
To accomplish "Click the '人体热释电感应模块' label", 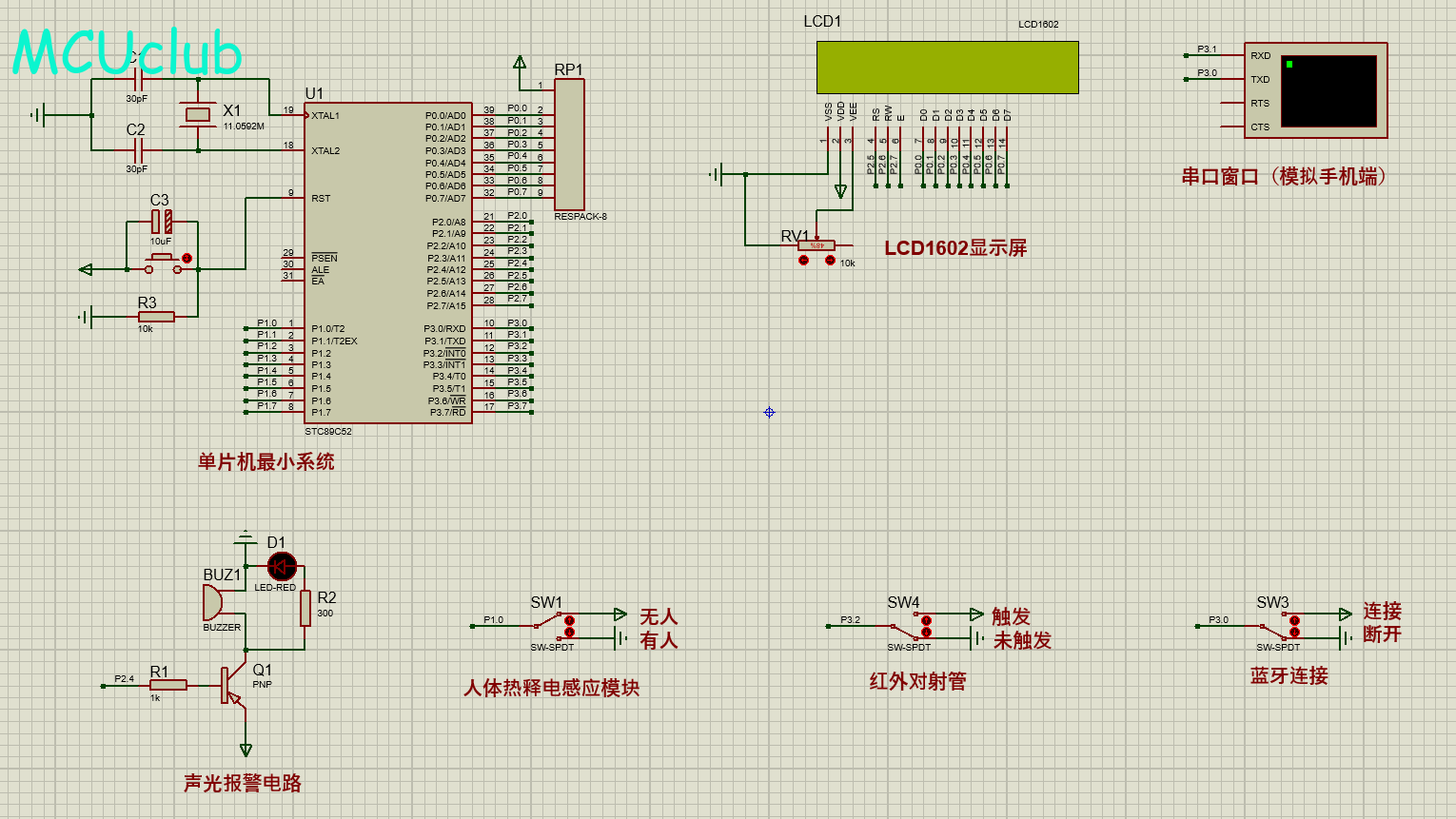I will (x=551, y=688).
